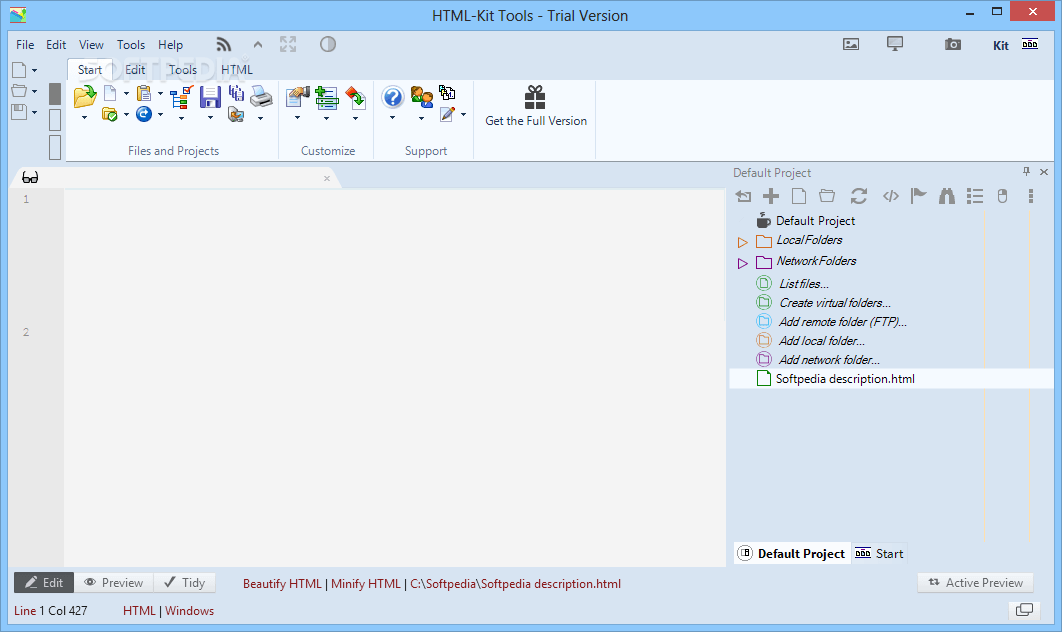Click List files... in project tree
The width and height of the screenshot is (1062, 632).
coord(803,284)
